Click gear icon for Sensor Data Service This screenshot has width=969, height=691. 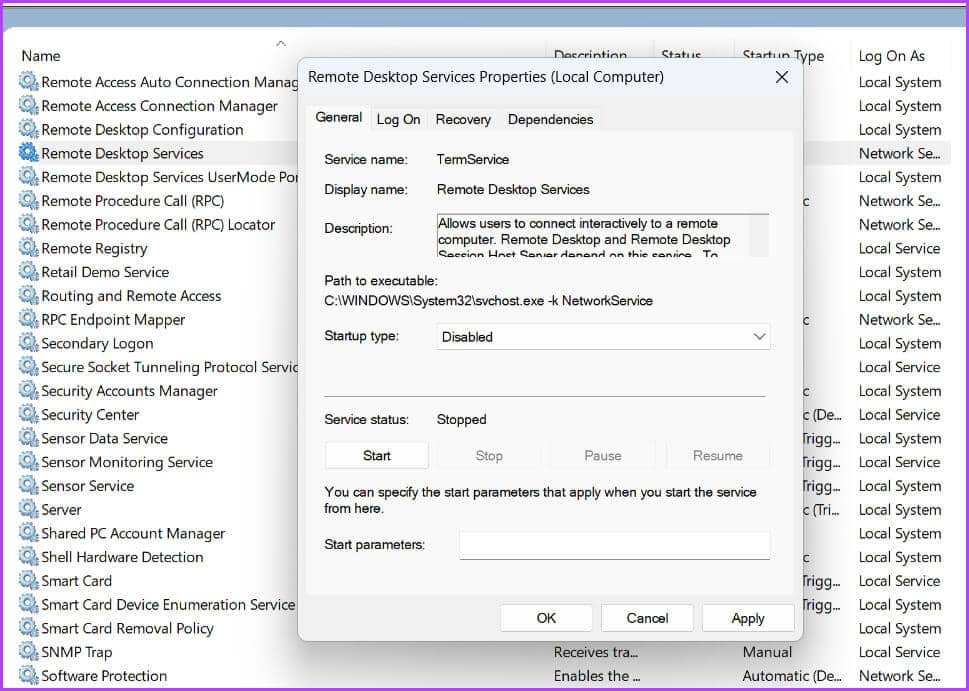[x=28, y=438]
